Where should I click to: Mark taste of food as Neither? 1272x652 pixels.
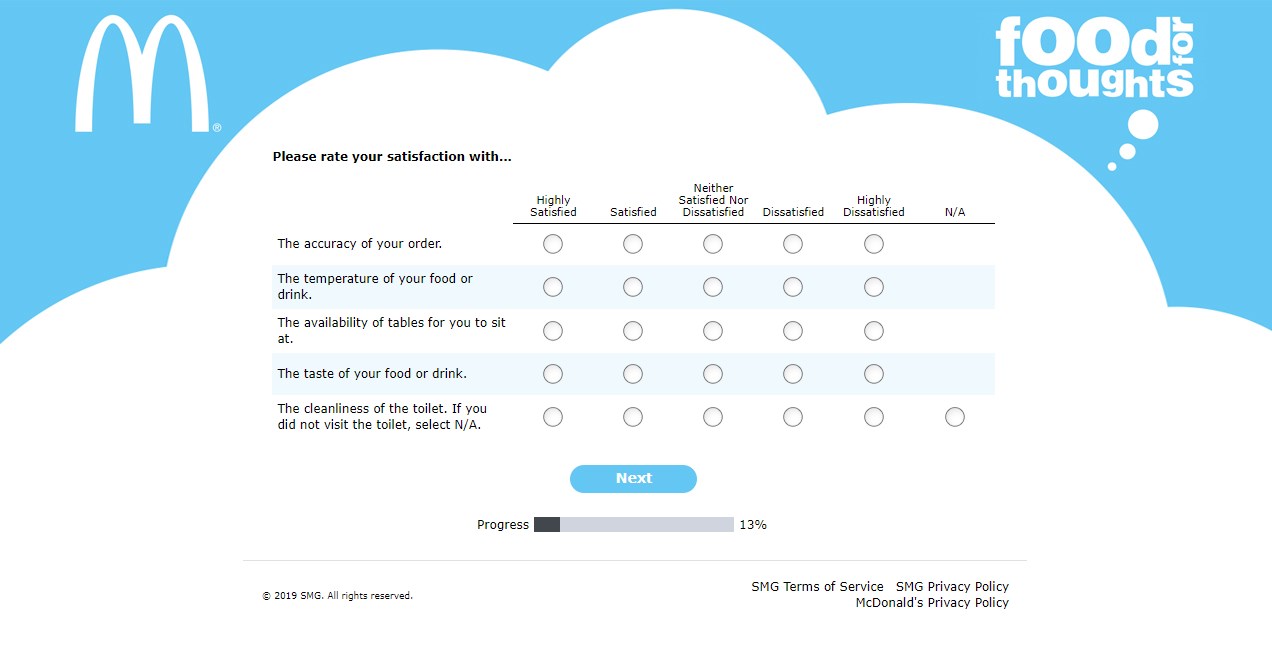click(713, 374)
